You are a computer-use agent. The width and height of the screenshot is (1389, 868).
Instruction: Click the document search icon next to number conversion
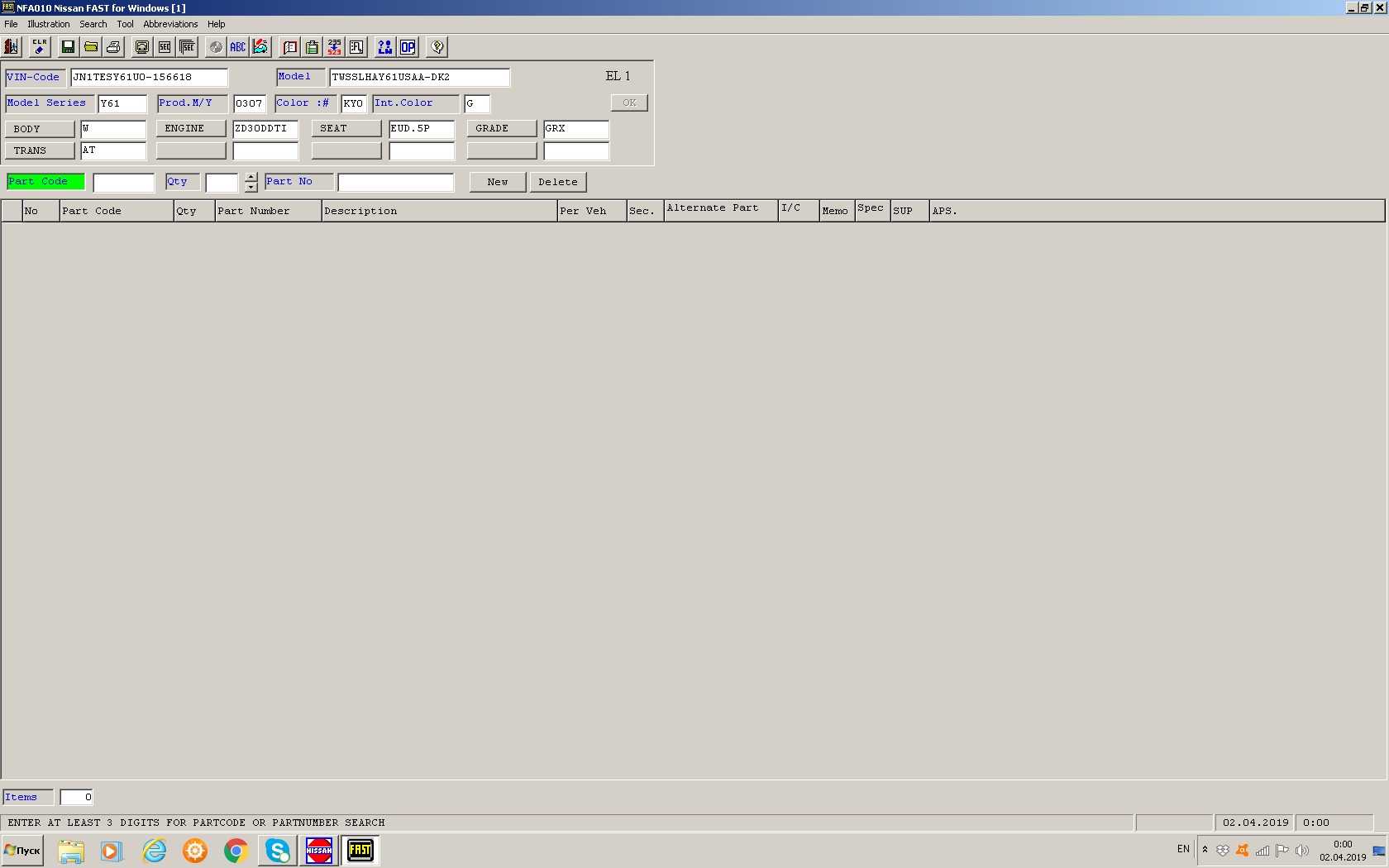(356, 47)
